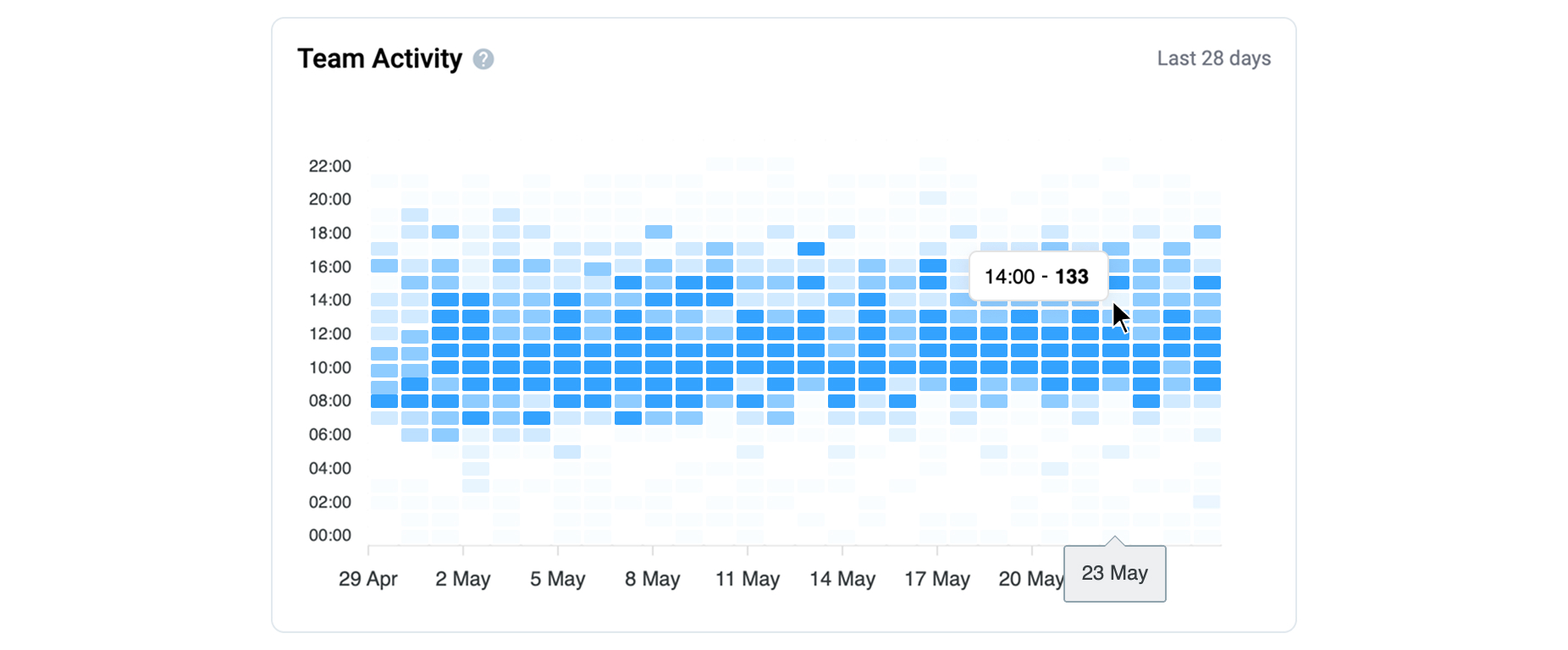The height and width of the screenshot is (650, 1568).
Task: Click the help question mark icon
Action: click(483, 59)
